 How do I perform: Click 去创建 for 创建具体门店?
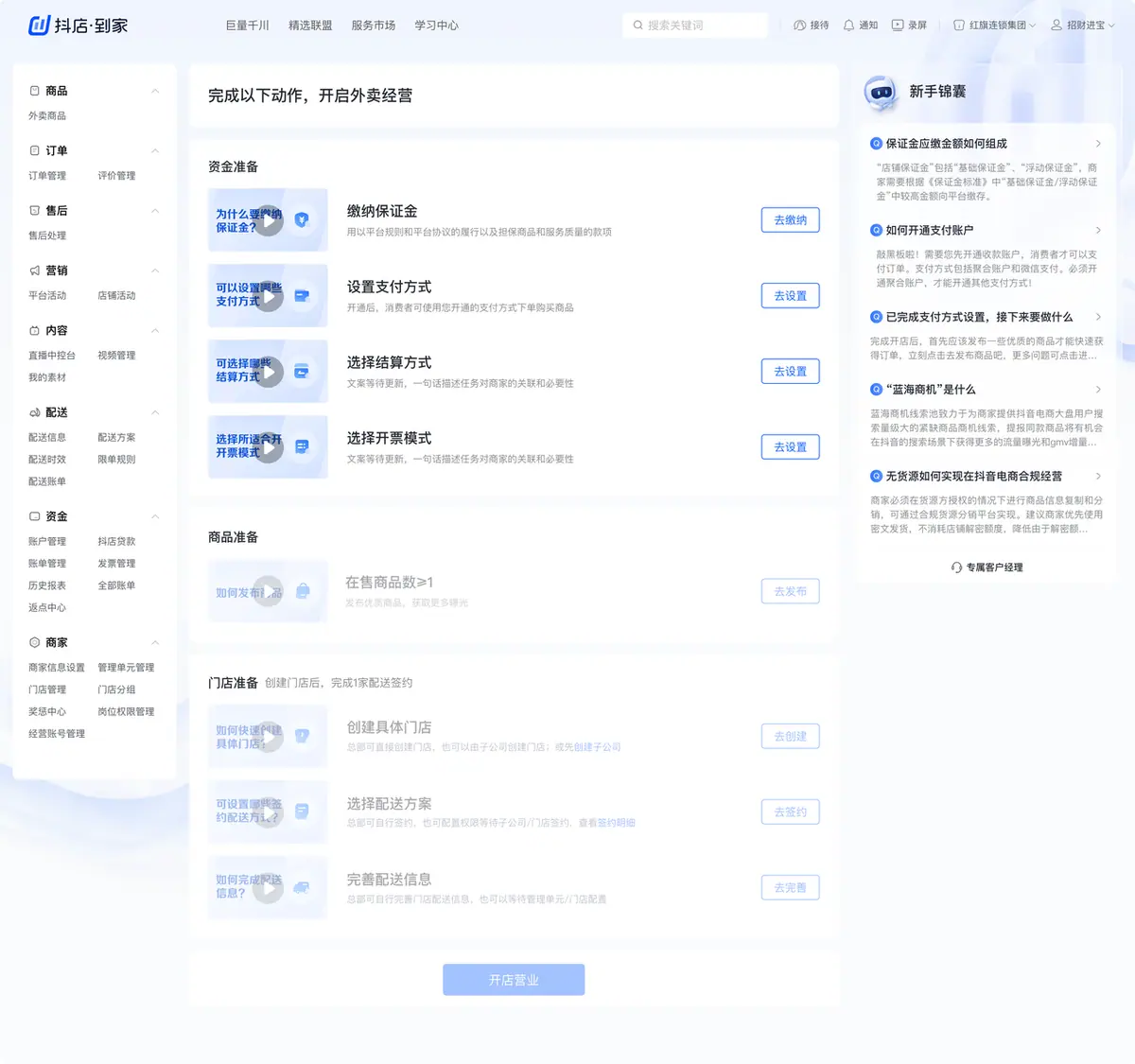click(791, 737)
